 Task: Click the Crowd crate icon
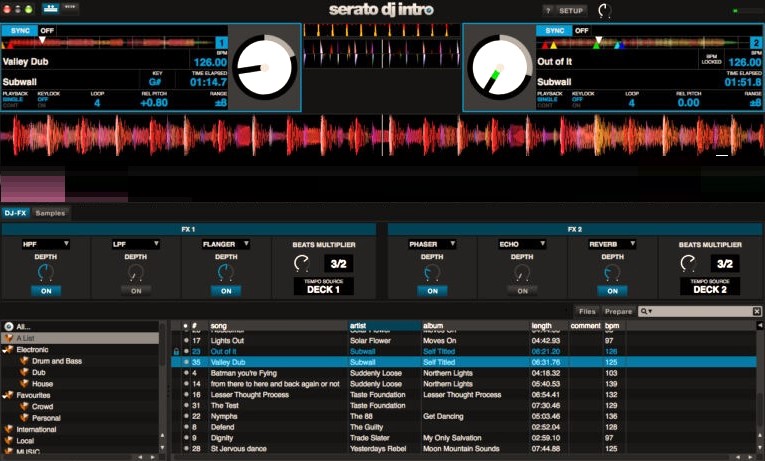coord(24,406)
